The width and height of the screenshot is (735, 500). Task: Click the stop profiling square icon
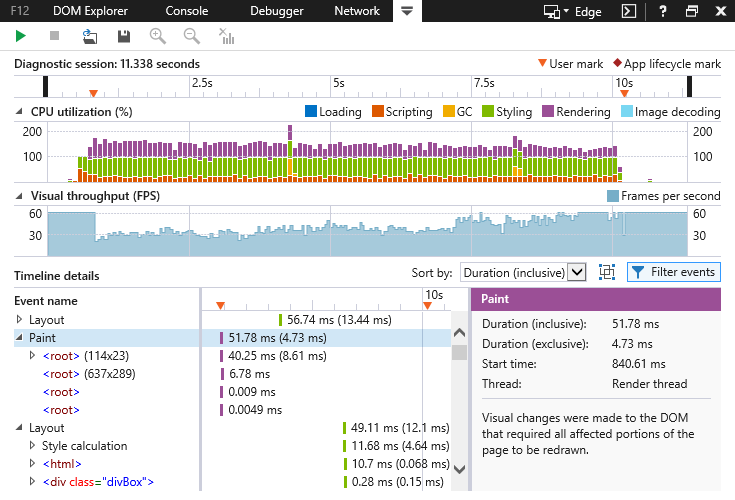(x=54, y=36)
